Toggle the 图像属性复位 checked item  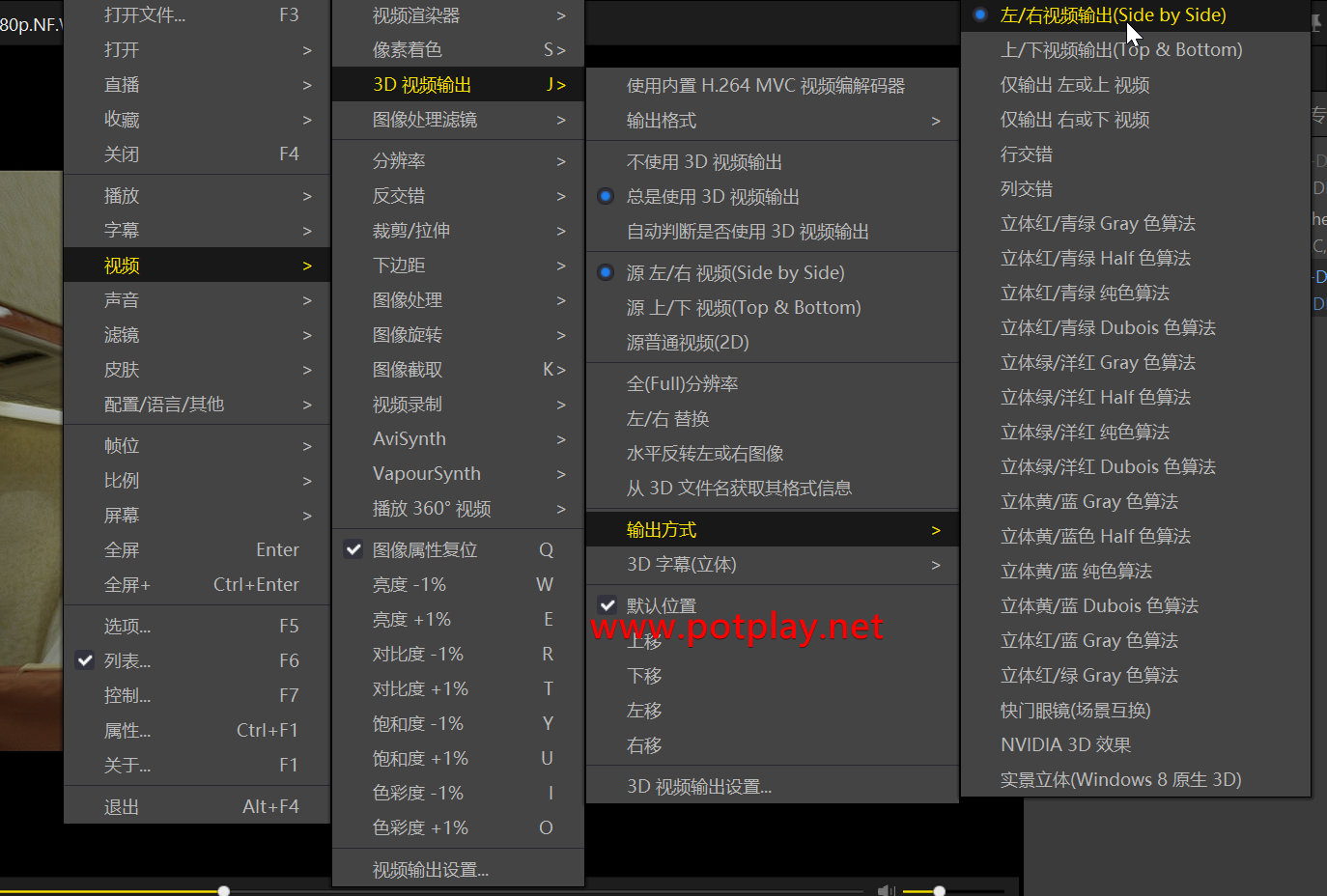pos(458,550)
